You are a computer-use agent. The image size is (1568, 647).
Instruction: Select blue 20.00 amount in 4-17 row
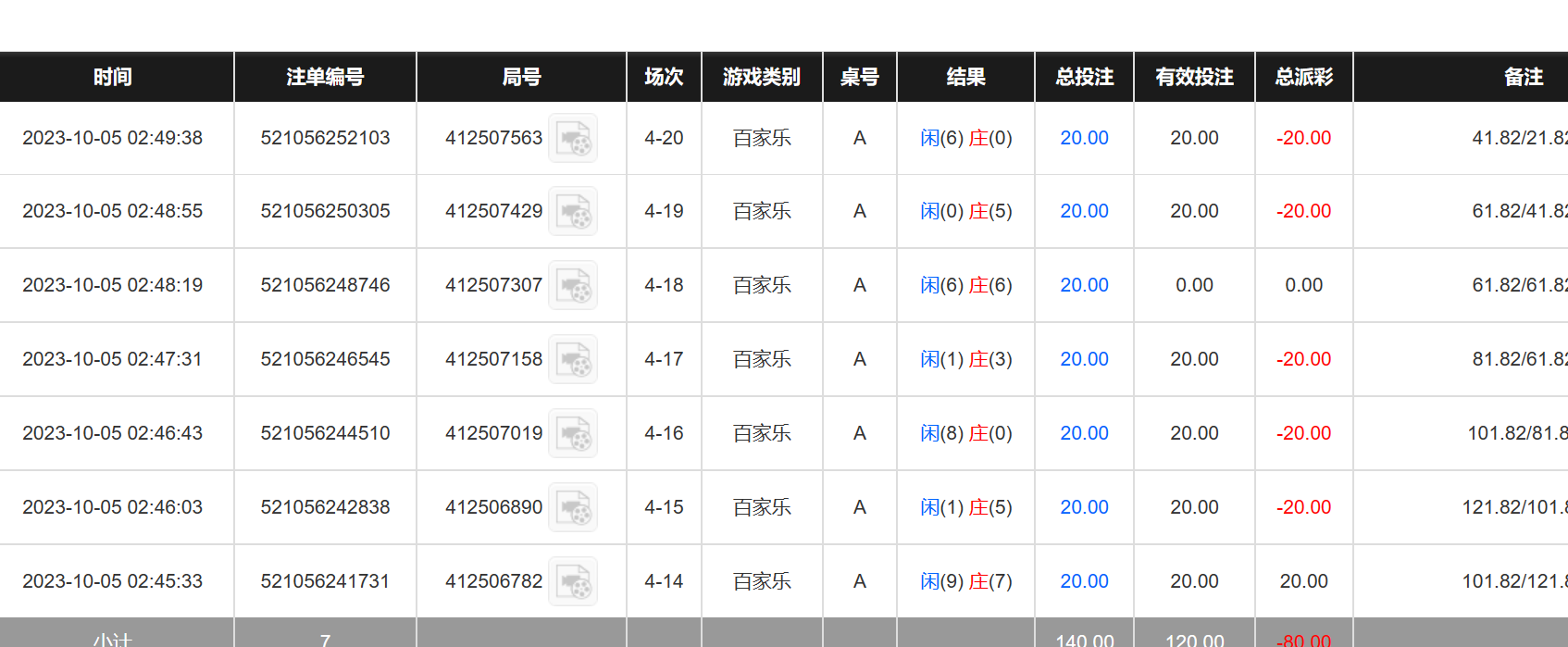tap(1084, 359)
